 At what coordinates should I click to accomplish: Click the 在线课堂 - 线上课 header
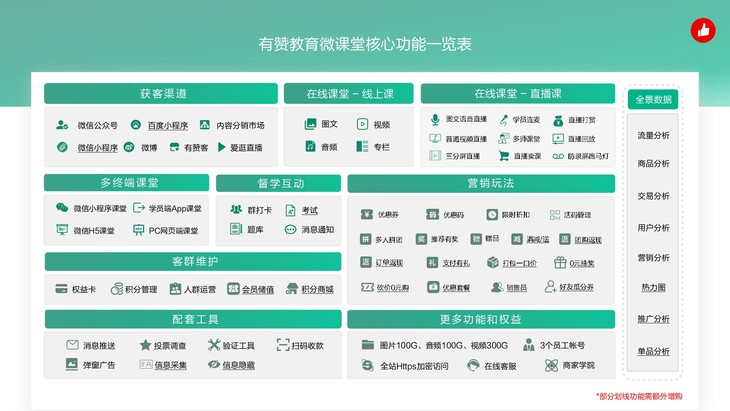pos(349,94)
